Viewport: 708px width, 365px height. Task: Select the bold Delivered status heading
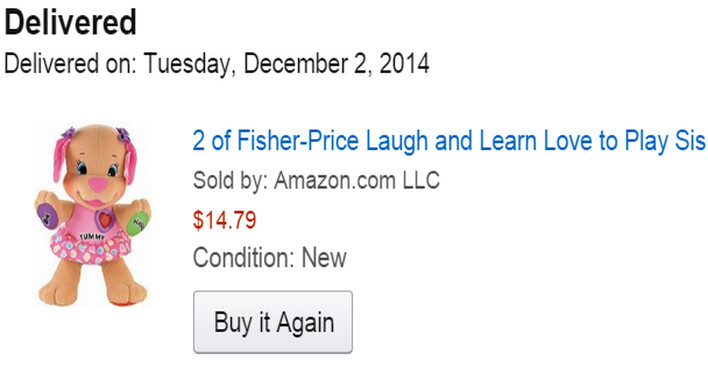[x=70, y=22]
